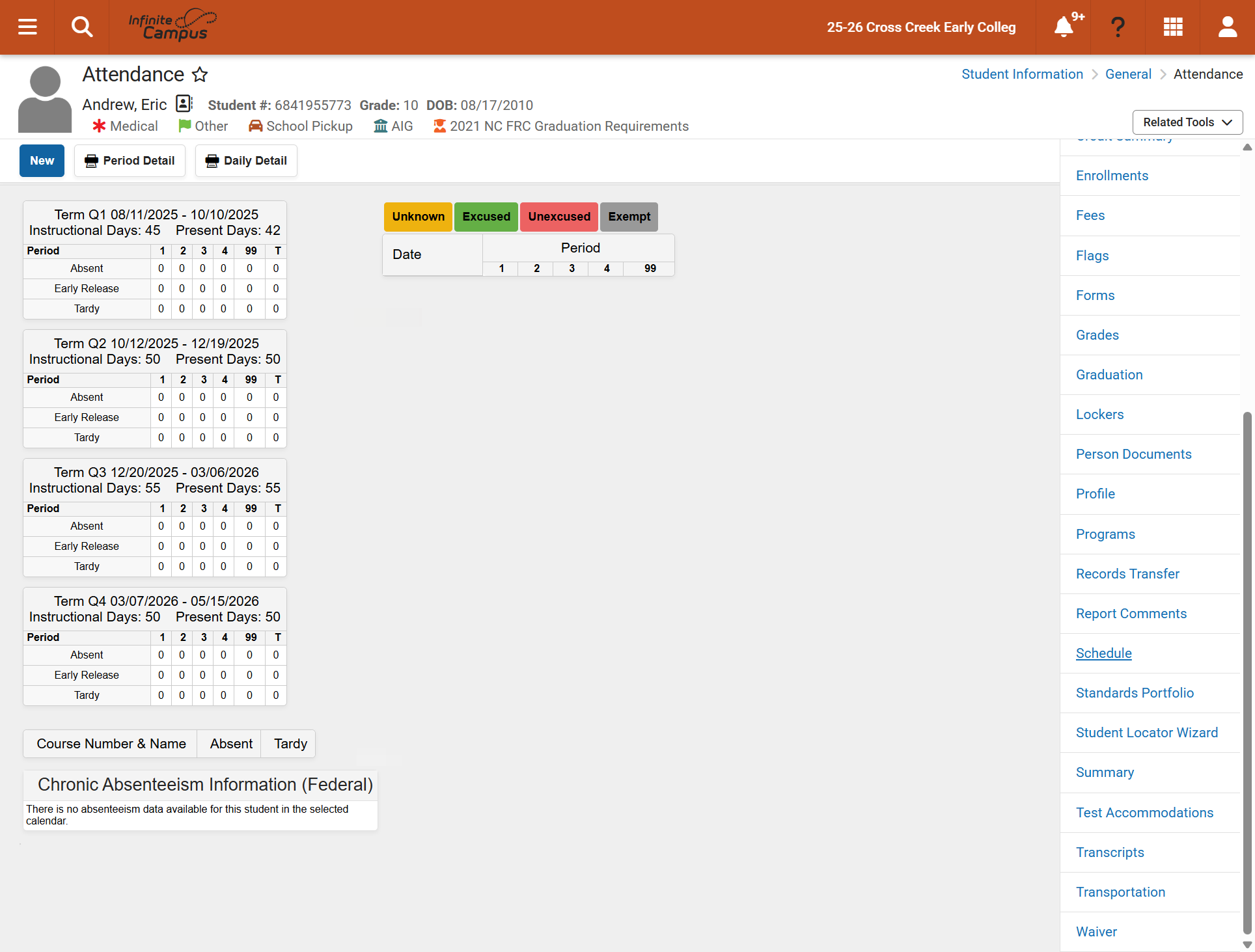This screenshot has width=1255, height=952.
Task: Print the Period Detail report
Action: [x=130, y=161]
